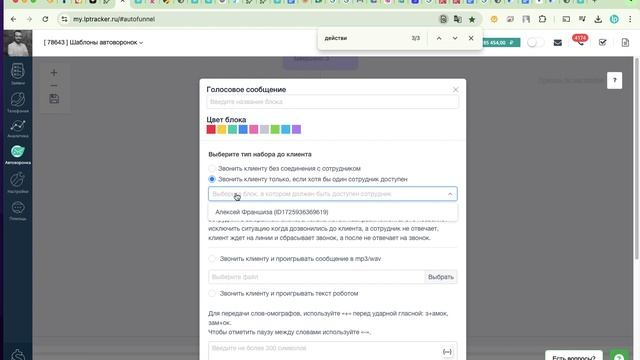Open the browser downloads icon
The image size is (640, 360).
coord(598,19)
